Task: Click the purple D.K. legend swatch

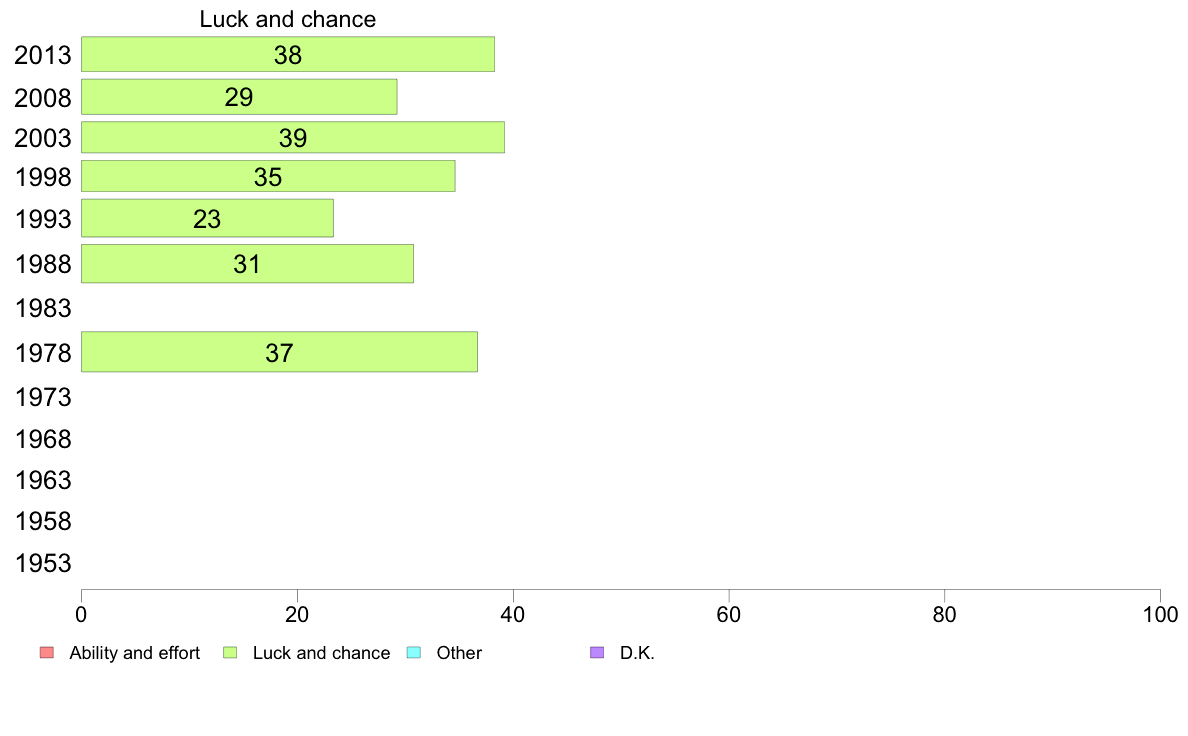Action: click(597, 653)
